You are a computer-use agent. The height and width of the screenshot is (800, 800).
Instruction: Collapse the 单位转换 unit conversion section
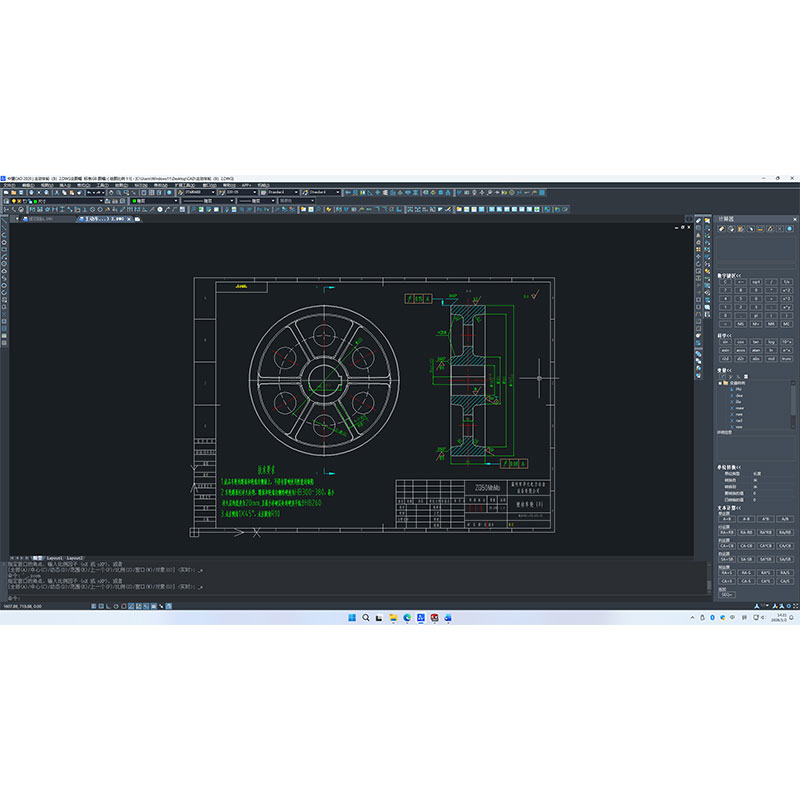click(733, 467)
